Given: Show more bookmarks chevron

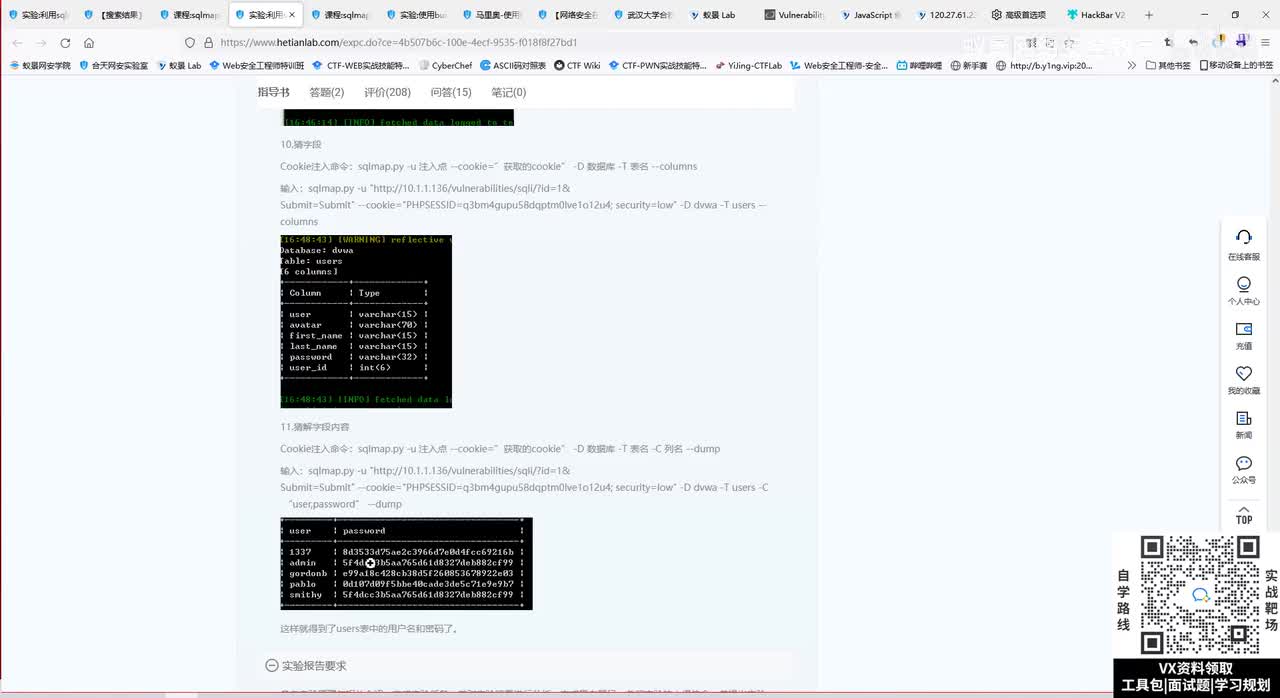Looking at the screenshot, I should (x=1132, y=65).
